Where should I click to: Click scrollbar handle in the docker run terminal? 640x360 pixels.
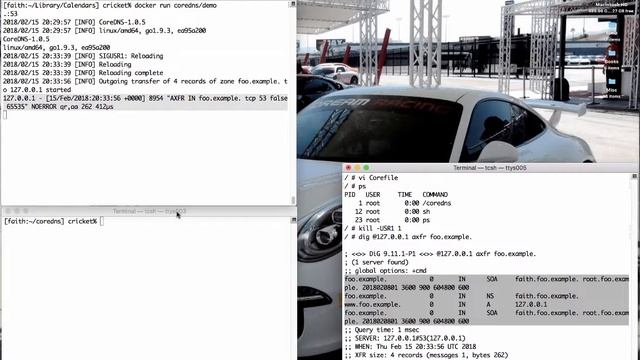tap(293, 200)
